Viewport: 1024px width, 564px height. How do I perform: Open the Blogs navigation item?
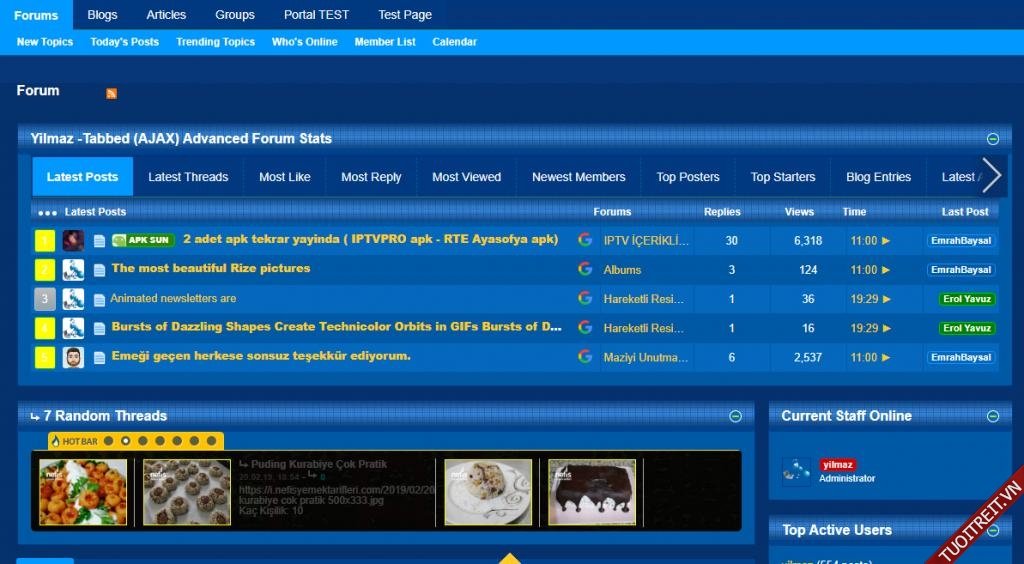click(x=102, y=15)
